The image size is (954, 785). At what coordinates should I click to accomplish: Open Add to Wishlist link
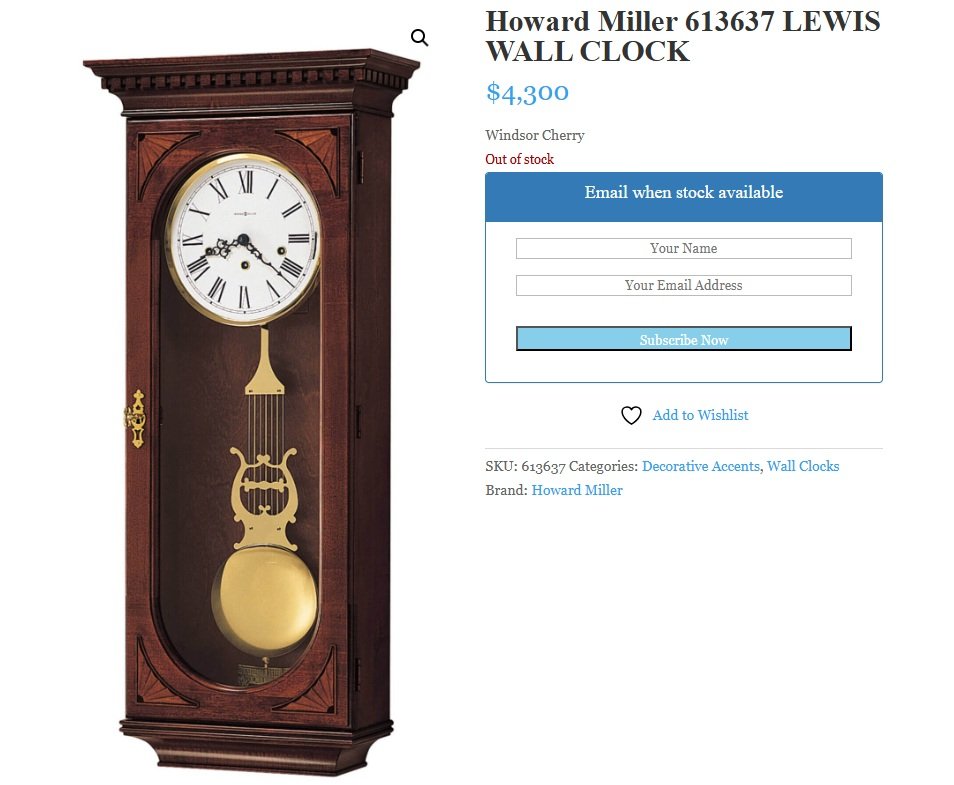pos(700,415)
